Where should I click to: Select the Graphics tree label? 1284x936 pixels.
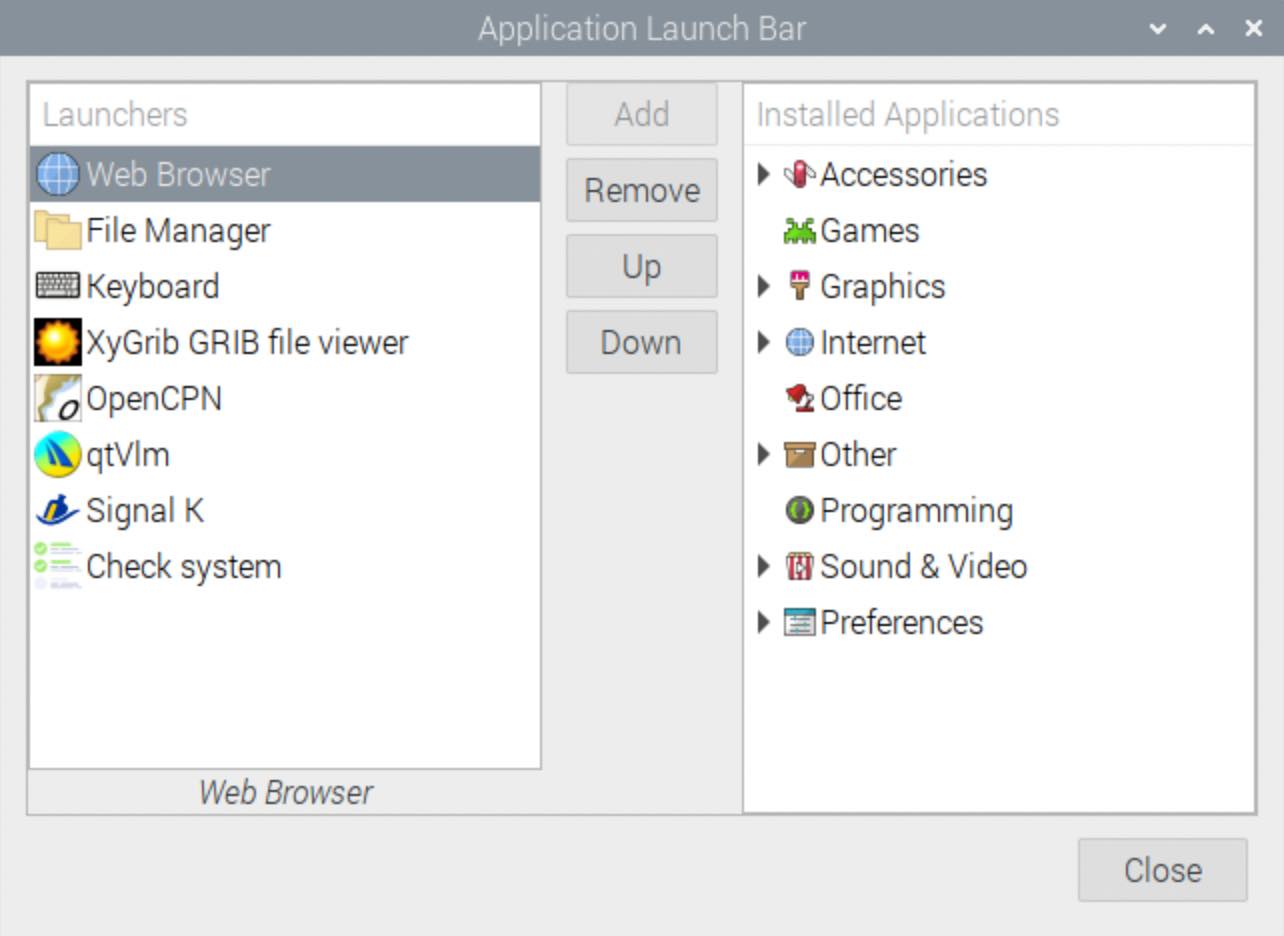pos(883,286)
